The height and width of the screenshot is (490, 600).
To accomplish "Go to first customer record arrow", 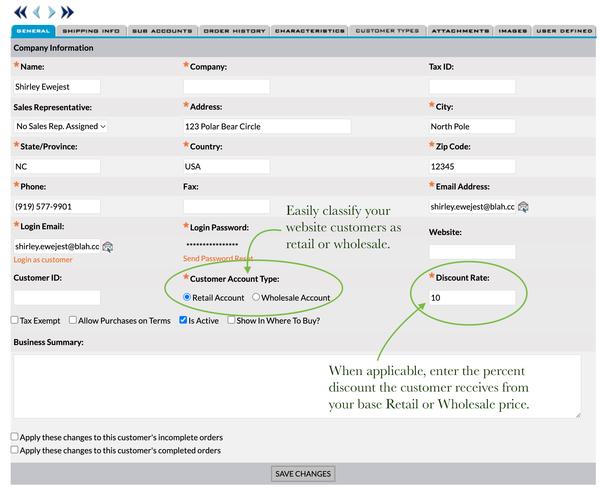I will [x=22, y=12].
